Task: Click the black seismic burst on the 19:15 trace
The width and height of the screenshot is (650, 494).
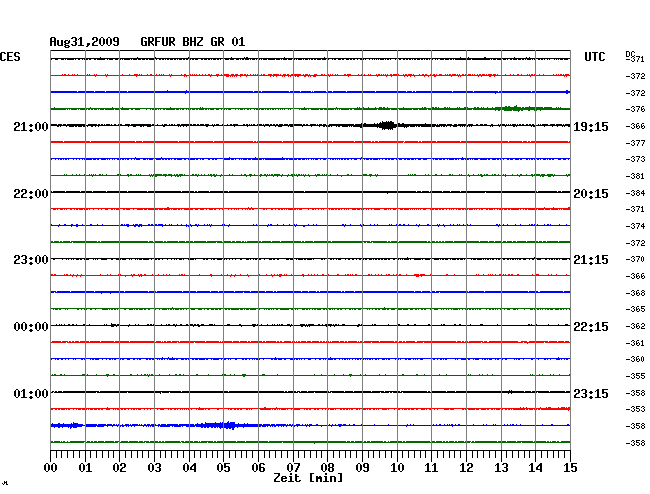Action: 388,125
